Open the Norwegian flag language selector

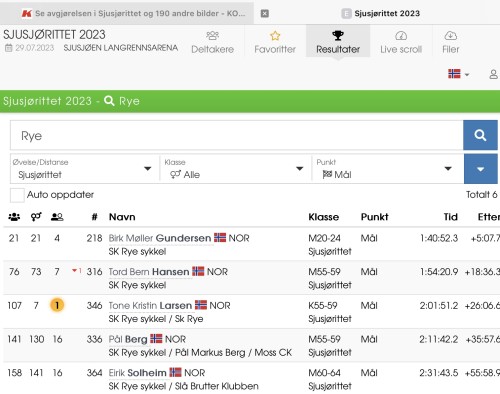coord(458,74)
